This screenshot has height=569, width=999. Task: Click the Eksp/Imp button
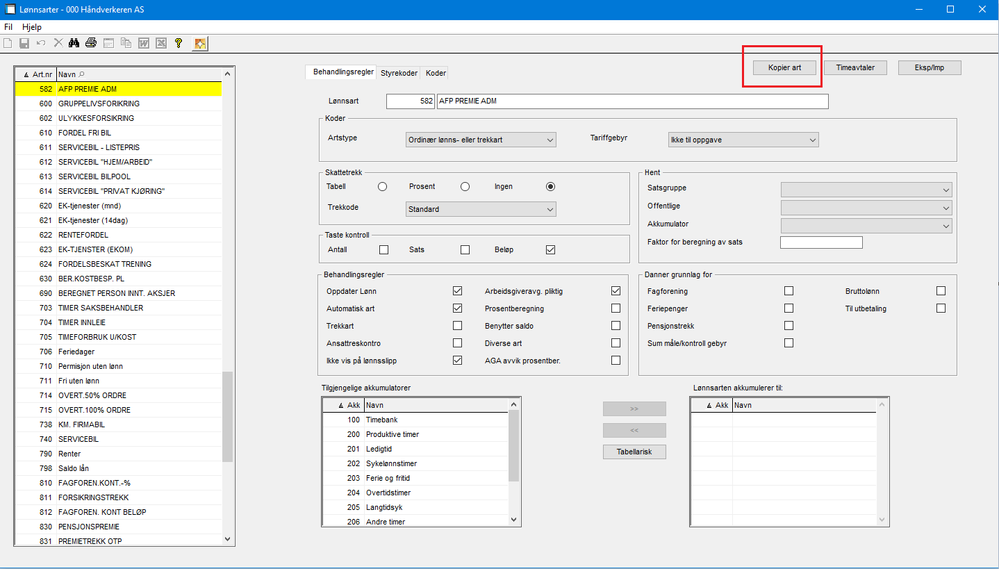(x=930, y=68)
